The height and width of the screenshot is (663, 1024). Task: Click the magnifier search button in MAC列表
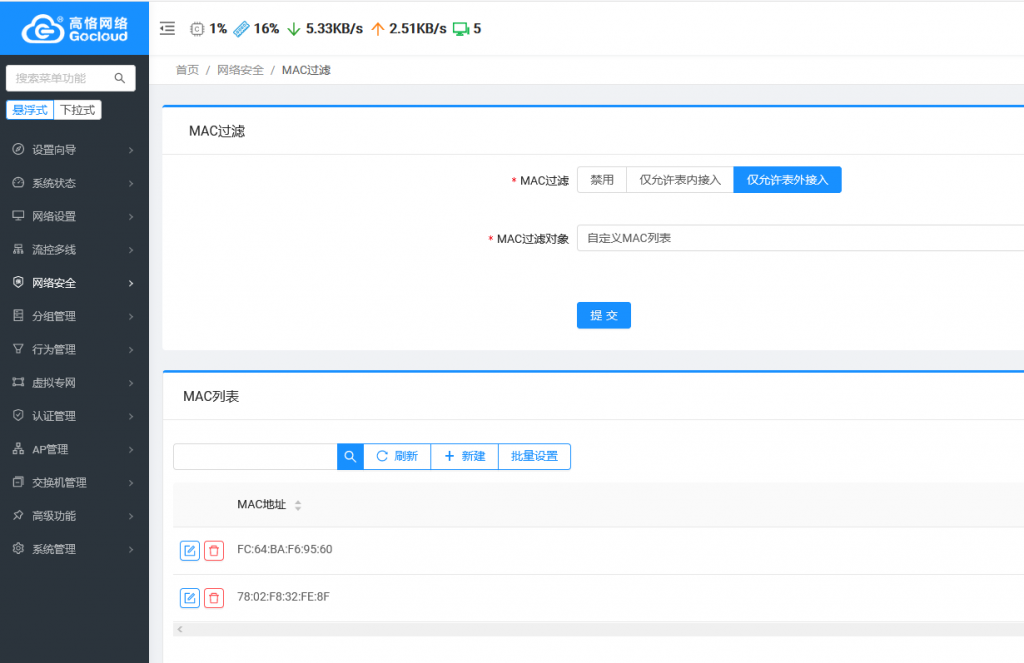pyautogui.click(x=350, y=457)
